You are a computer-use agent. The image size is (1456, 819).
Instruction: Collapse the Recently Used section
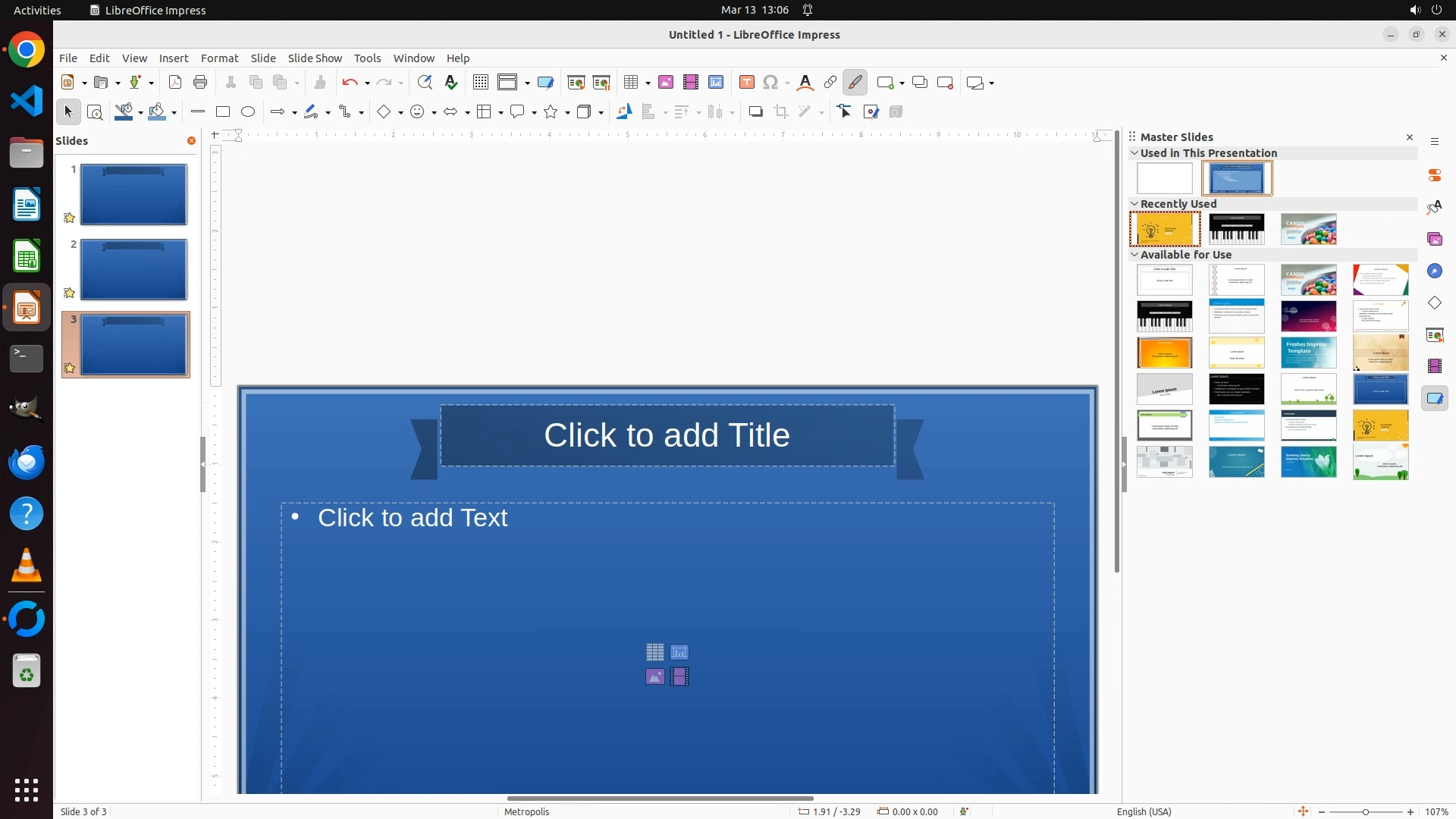pyautogui.click(x=1134, y=204)
